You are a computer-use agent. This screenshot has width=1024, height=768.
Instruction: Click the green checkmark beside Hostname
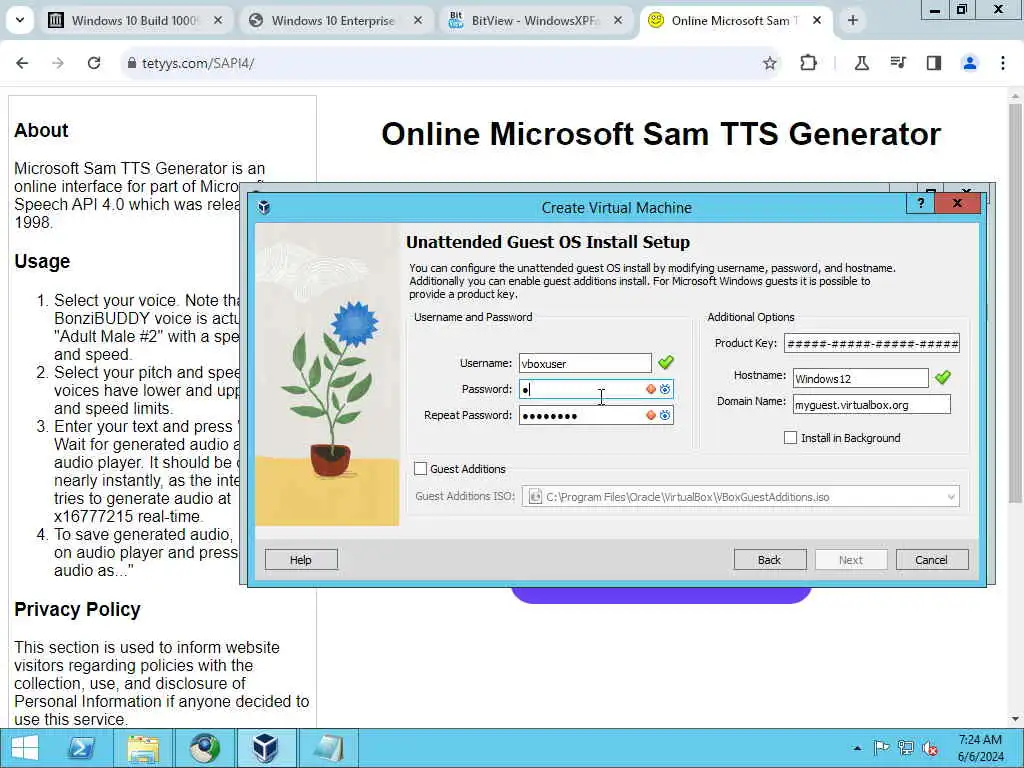tap(942, 377)
